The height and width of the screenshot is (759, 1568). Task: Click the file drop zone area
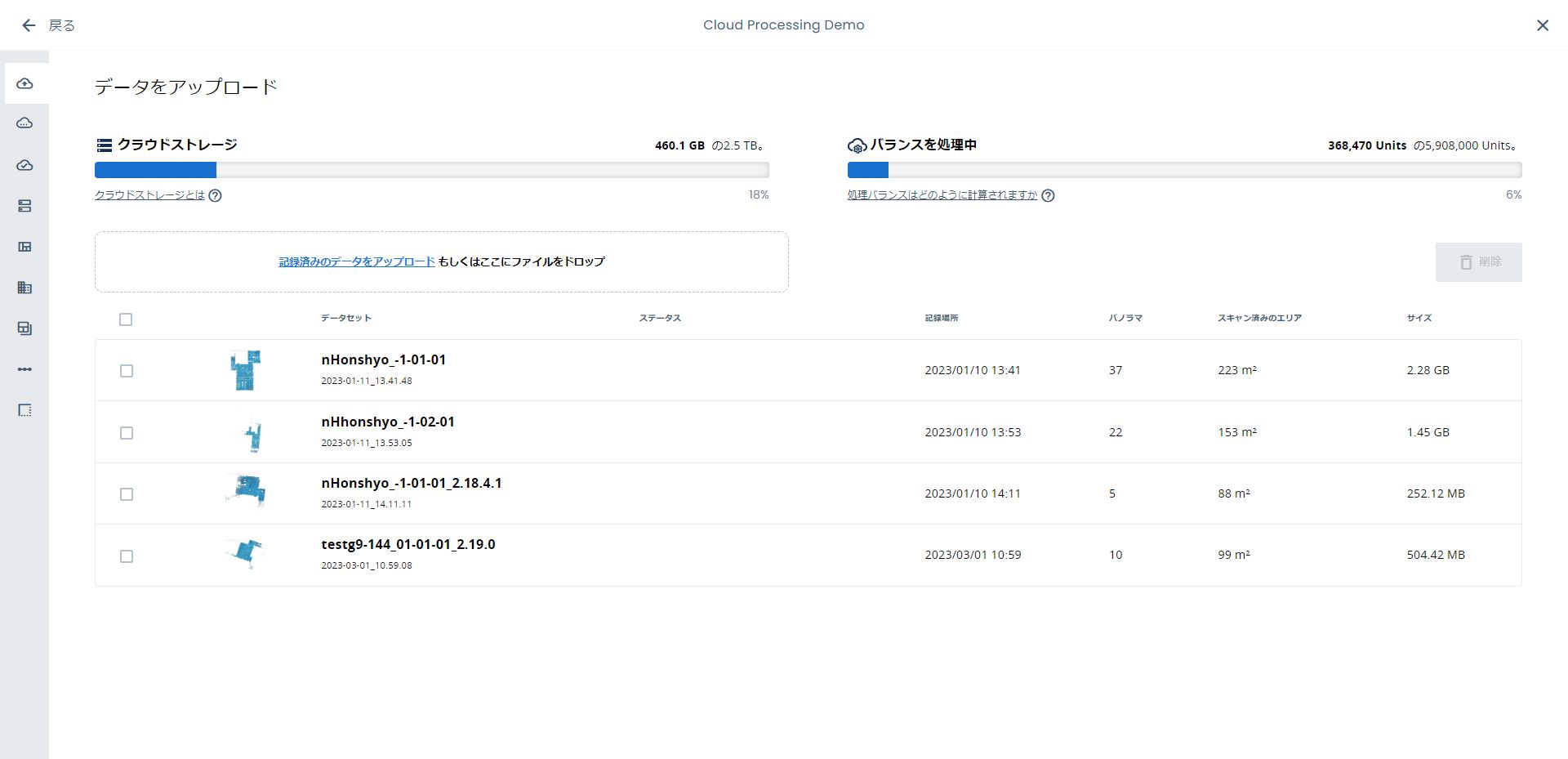(x=442, y=262)
